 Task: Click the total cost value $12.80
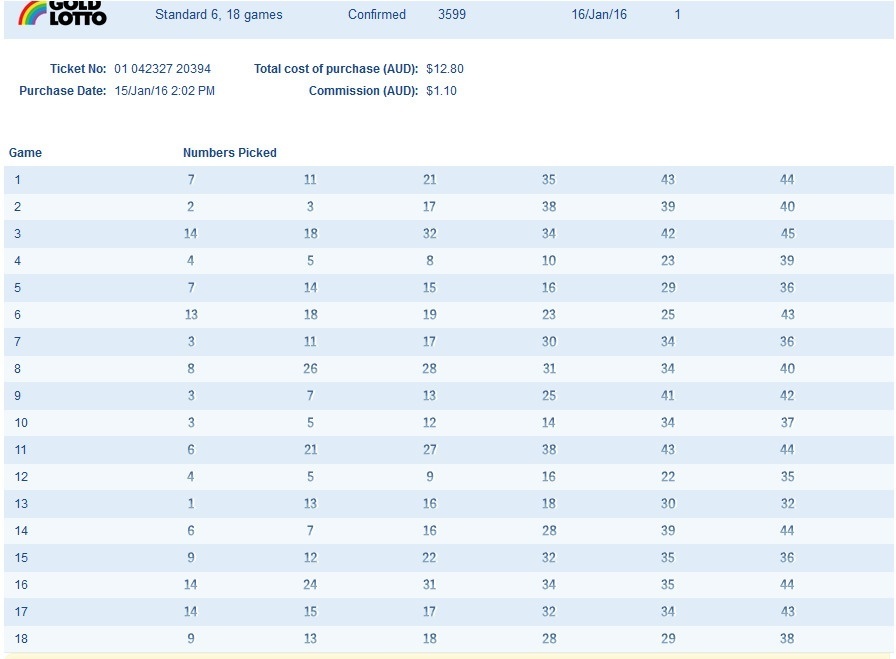(445, 69)
